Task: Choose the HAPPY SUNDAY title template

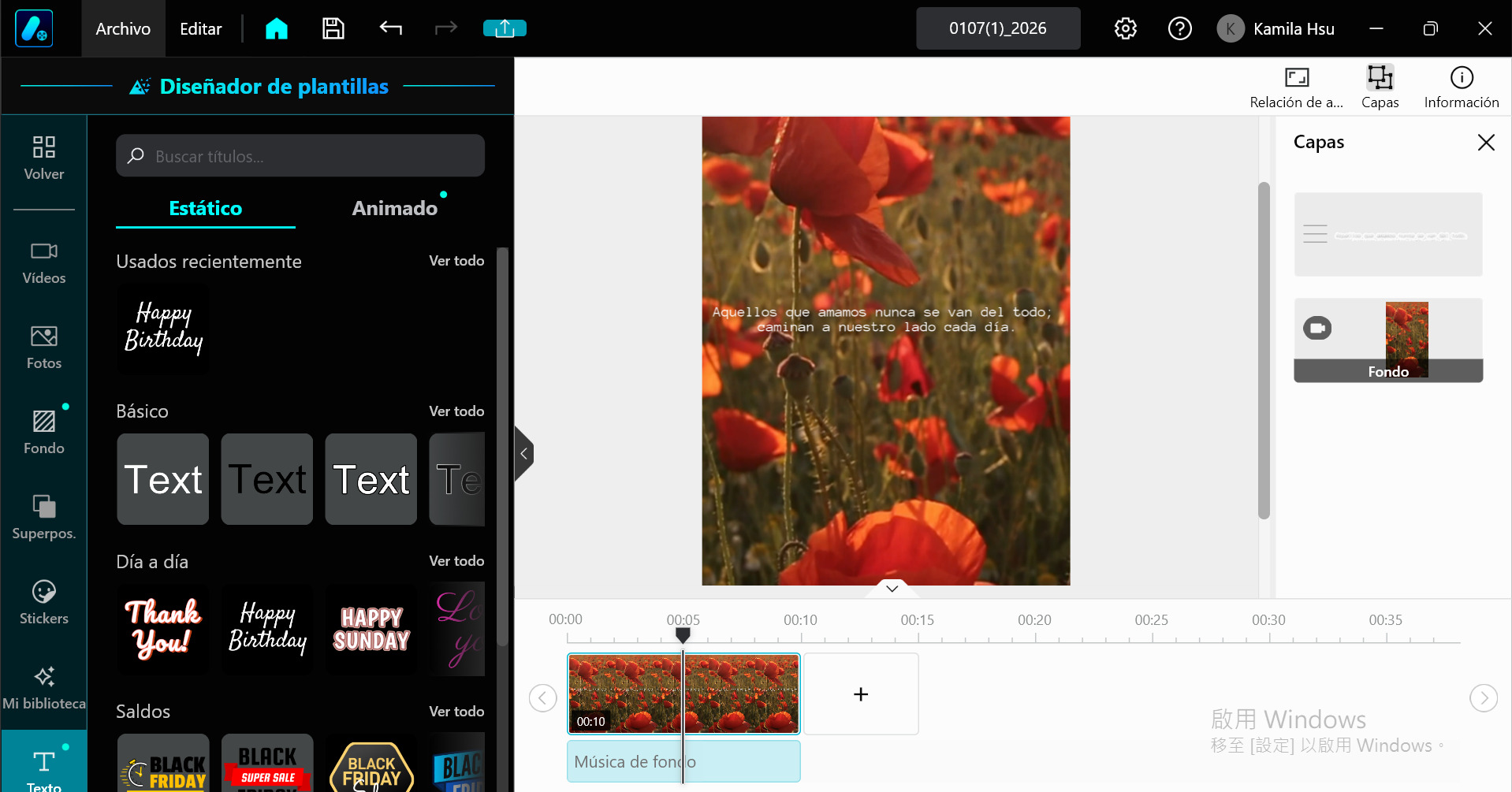Action: (371, 629)
